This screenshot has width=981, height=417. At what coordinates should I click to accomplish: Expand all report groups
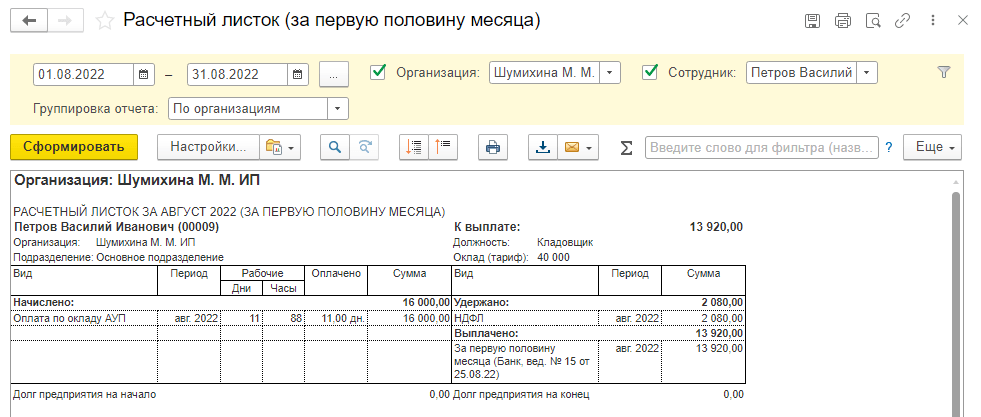pyautogui.click(x=413, y=147)
